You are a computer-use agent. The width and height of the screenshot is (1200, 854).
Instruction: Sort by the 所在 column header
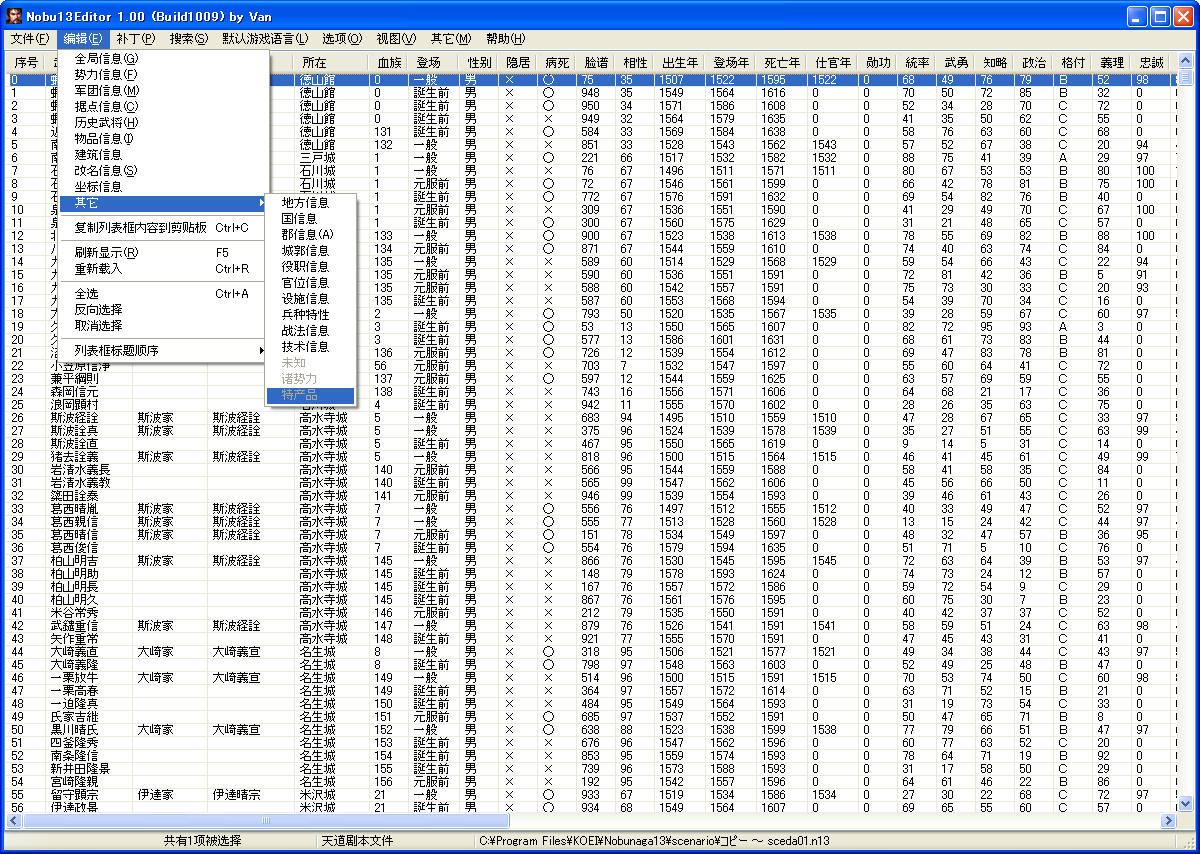click(x=333, y=63)
